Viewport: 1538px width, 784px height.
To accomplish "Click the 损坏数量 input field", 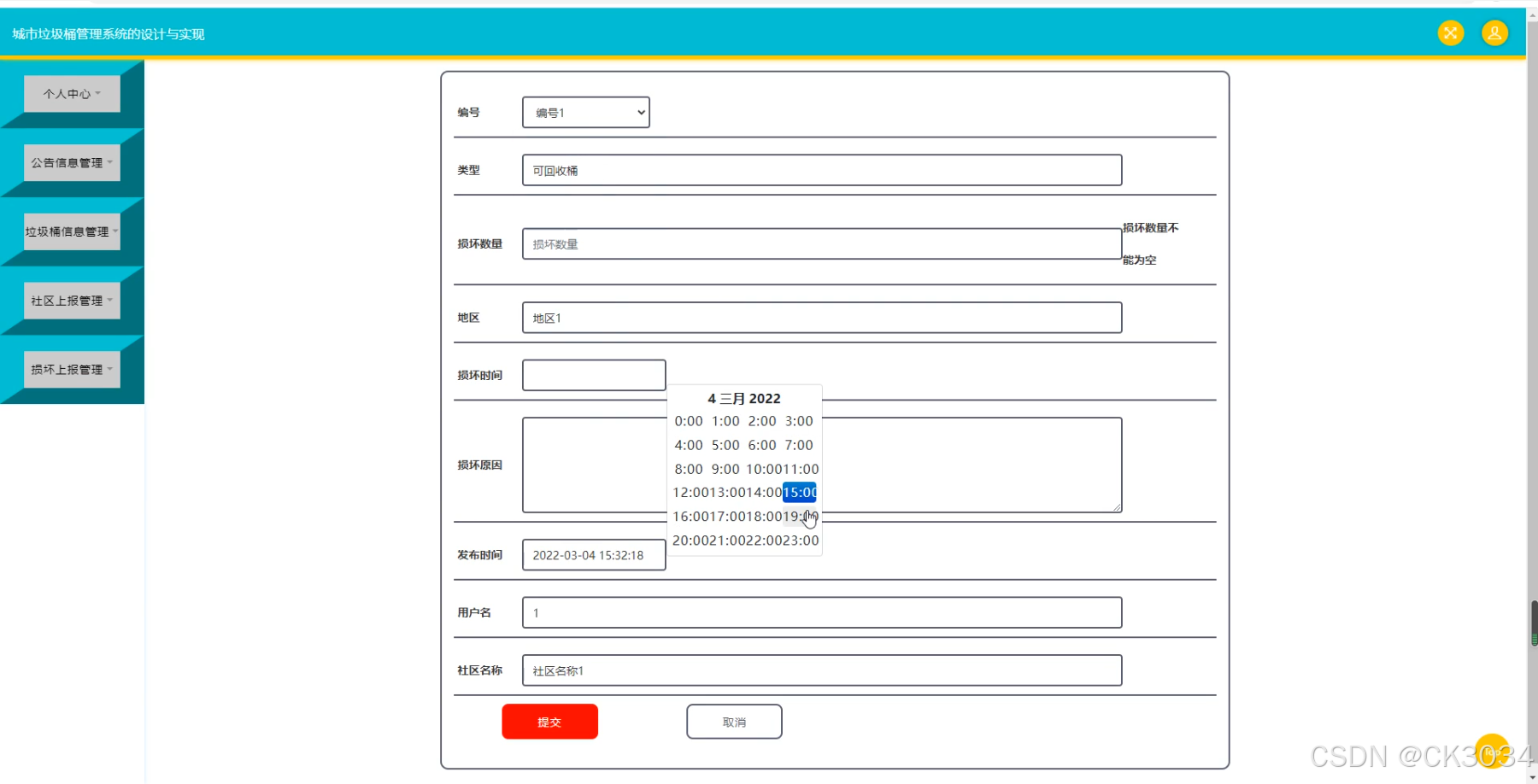I will click(x=822, y=243).
